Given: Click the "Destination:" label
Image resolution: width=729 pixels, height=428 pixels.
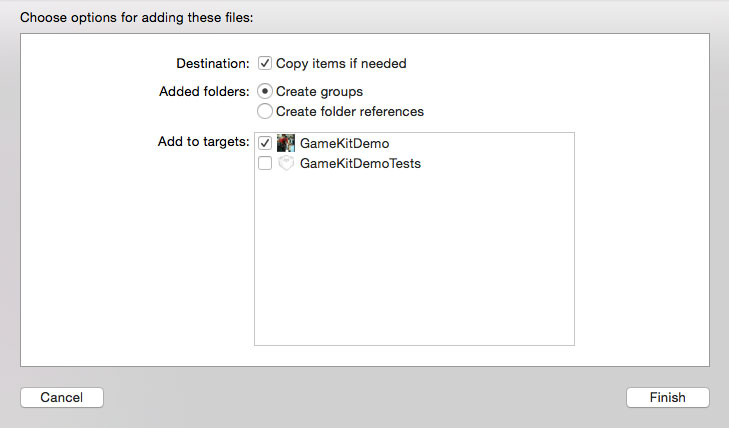Looking at the screenshot, I should (210, 63).
